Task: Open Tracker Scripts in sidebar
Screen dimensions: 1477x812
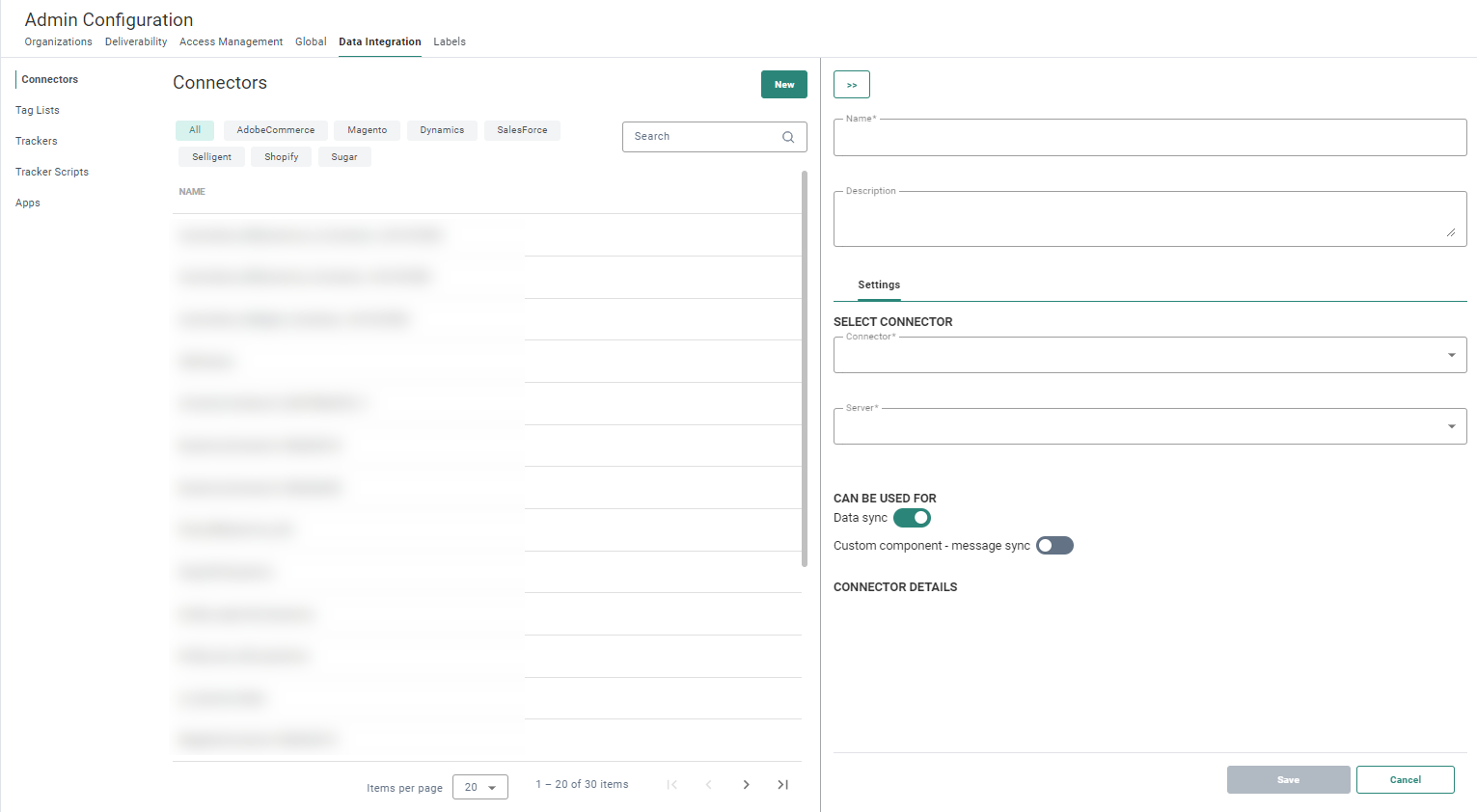Action: pyautogui.click(x=52, y=172)
